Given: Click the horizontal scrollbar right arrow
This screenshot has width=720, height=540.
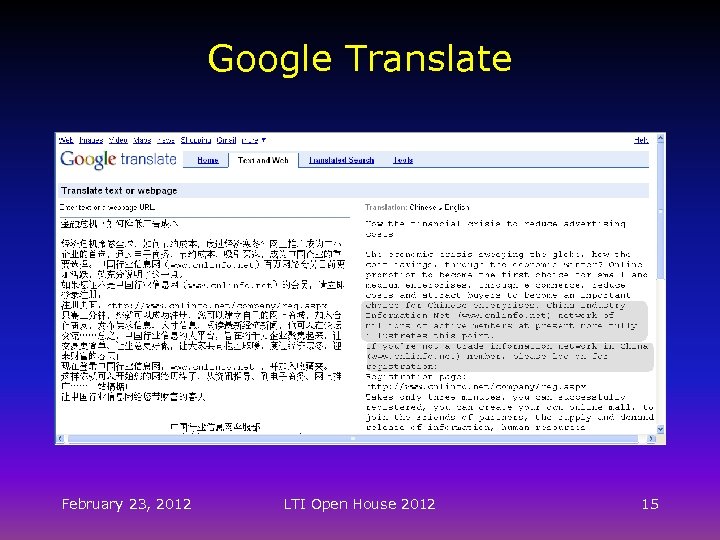Looking at the screenshot, I should pos(651,439).
